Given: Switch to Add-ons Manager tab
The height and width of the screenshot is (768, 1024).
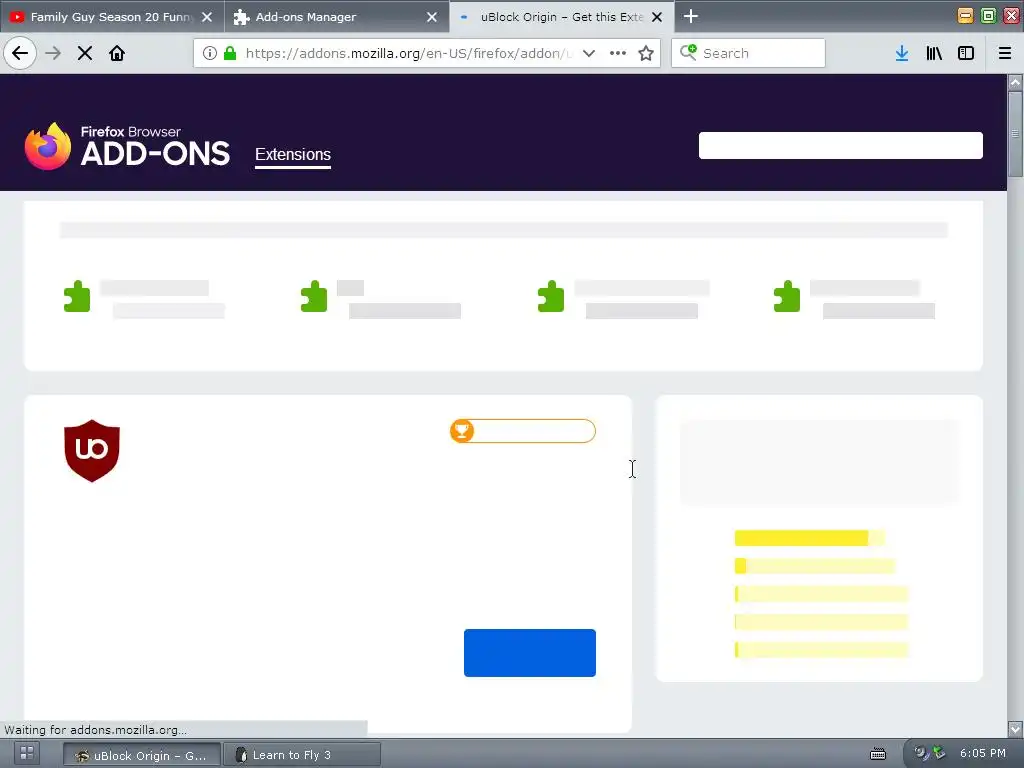Looking at the screenshot, I should tap(336, 16).
